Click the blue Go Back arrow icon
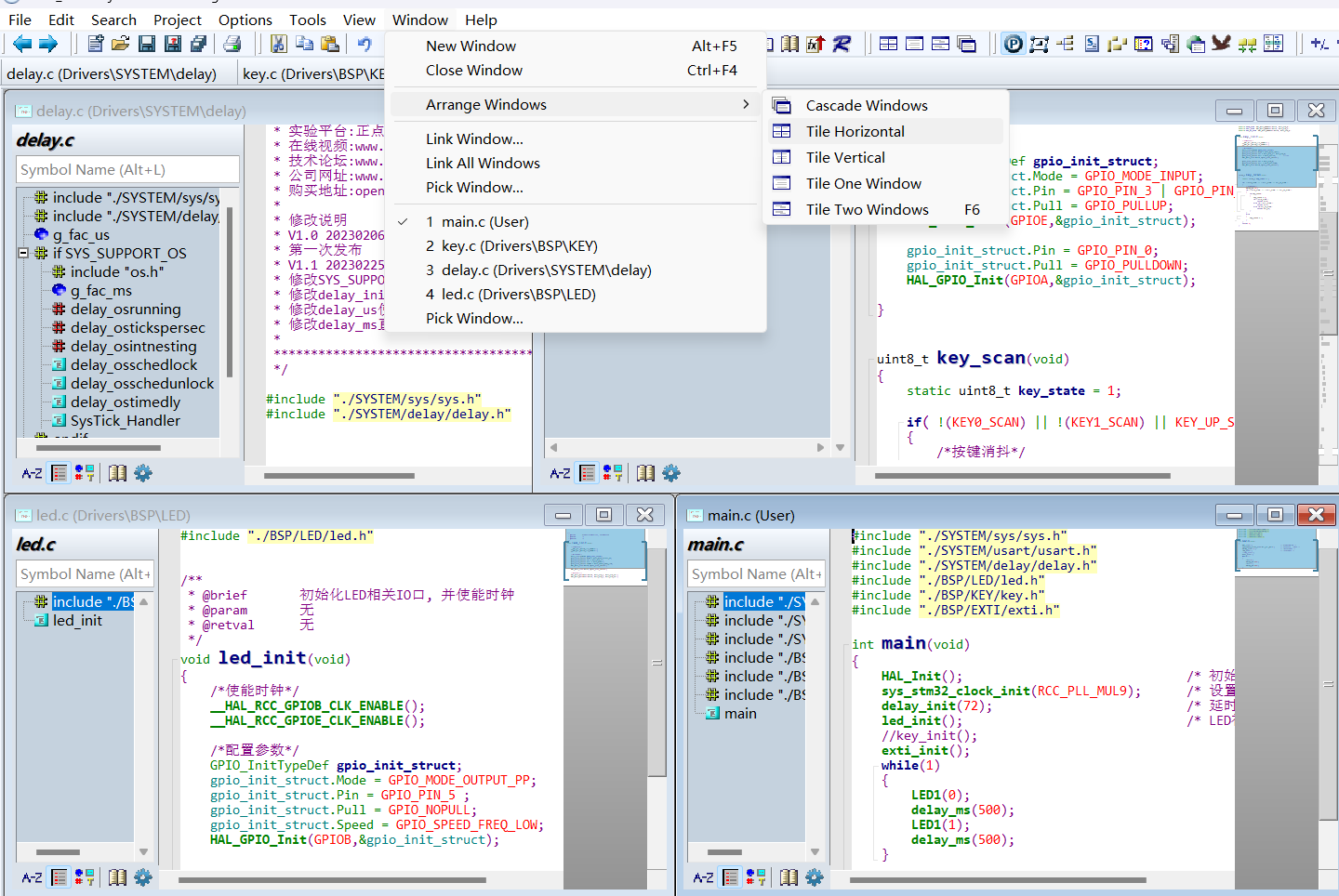The height and width of the screenshot is (896, 1339). (22, 43)
